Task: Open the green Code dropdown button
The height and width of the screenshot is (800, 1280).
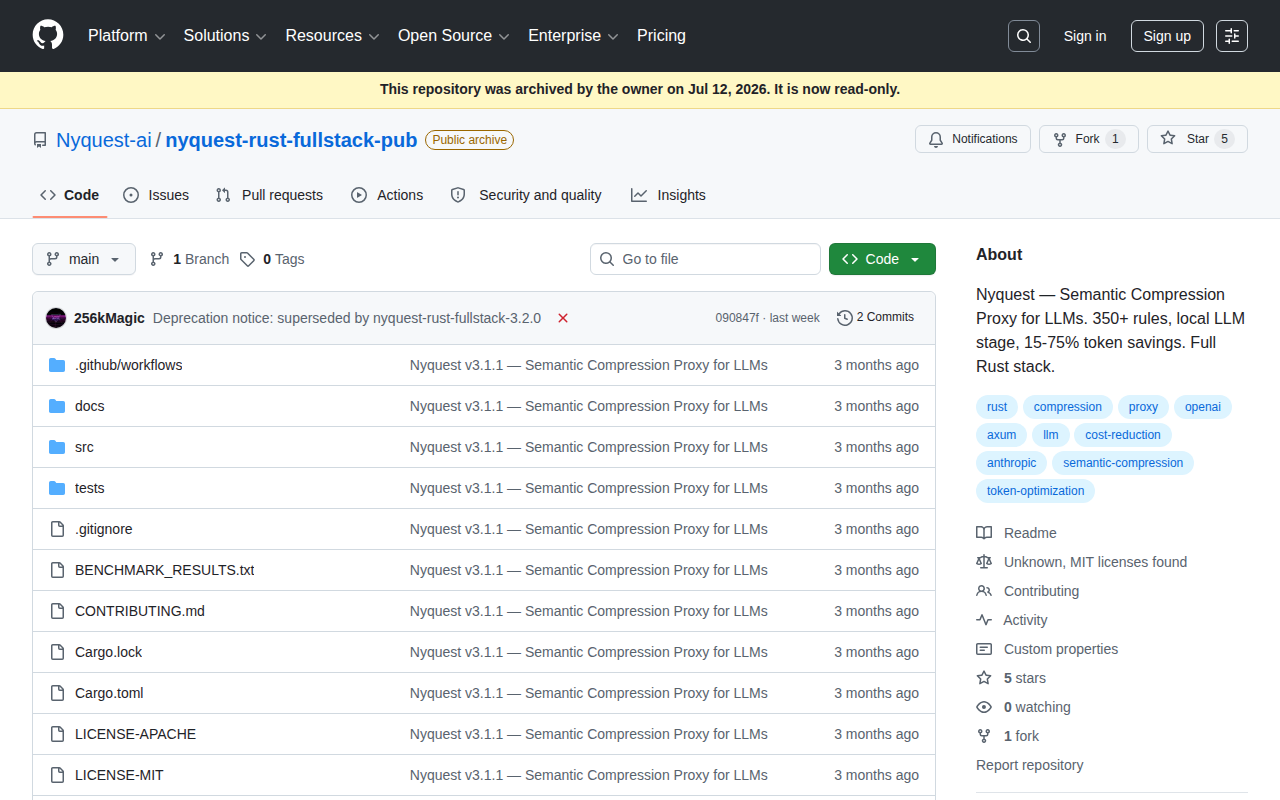Action: tap(882, 259)
